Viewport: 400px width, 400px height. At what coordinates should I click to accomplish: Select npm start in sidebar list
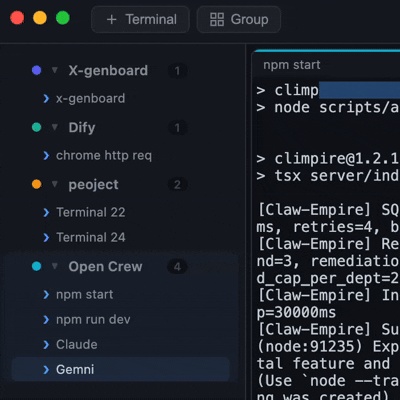tap(120, 295)
